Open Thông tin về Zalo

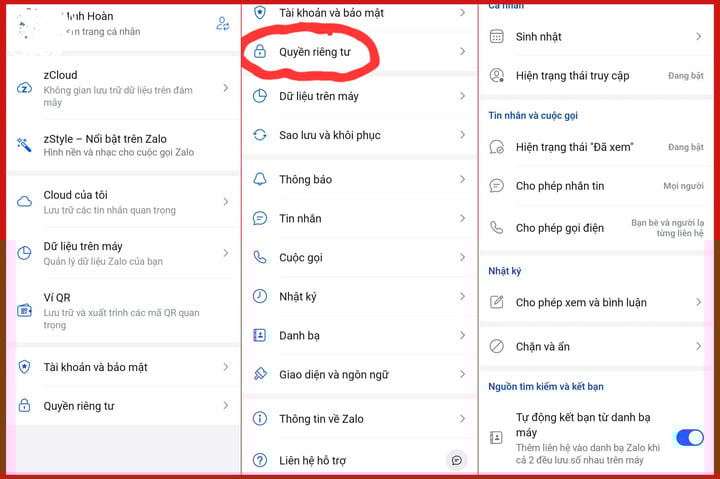[321, 419]
